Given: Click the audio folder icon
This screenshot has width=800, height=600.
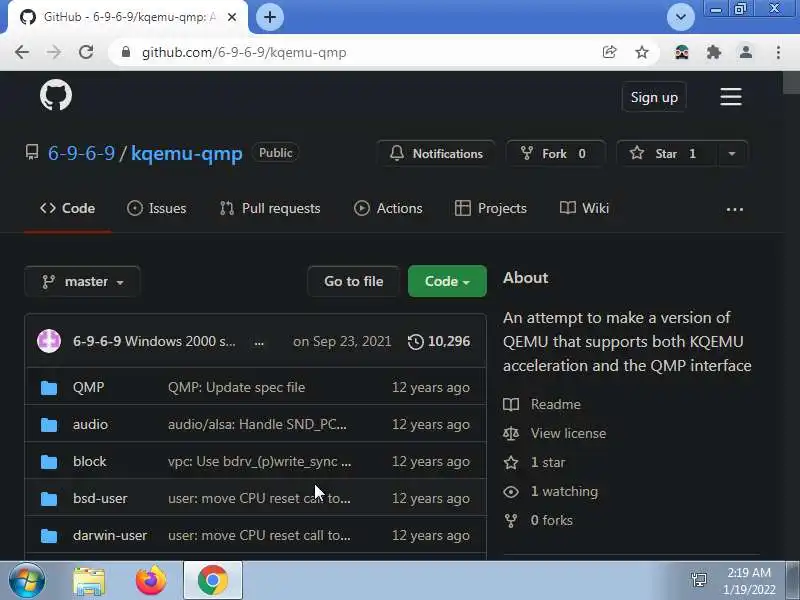Looking at the screenshot, I should pos(49,424).
